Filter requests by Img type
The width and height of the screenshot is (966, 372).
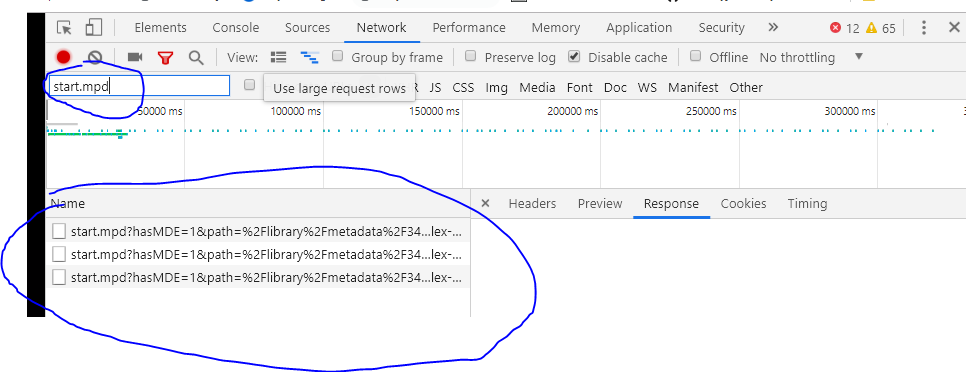[x=497, y=87]
